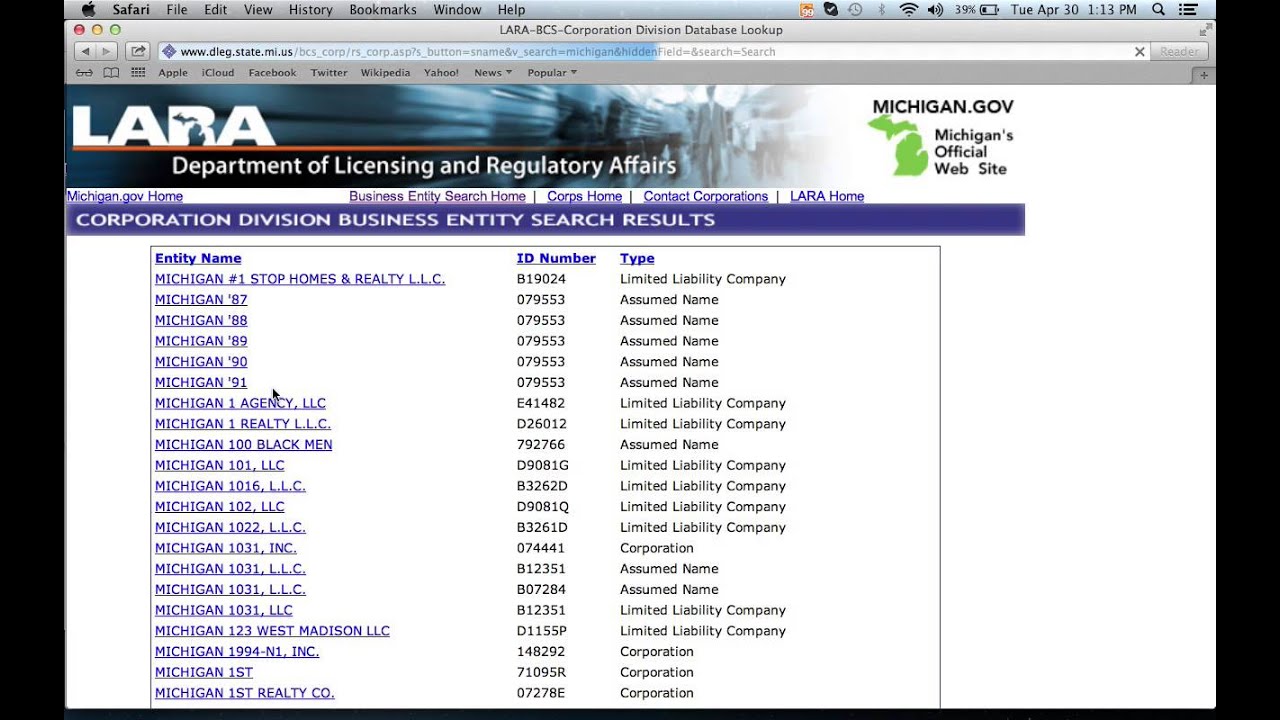Click the LARA Home link

pyautogui.click(x=827, y=196)
